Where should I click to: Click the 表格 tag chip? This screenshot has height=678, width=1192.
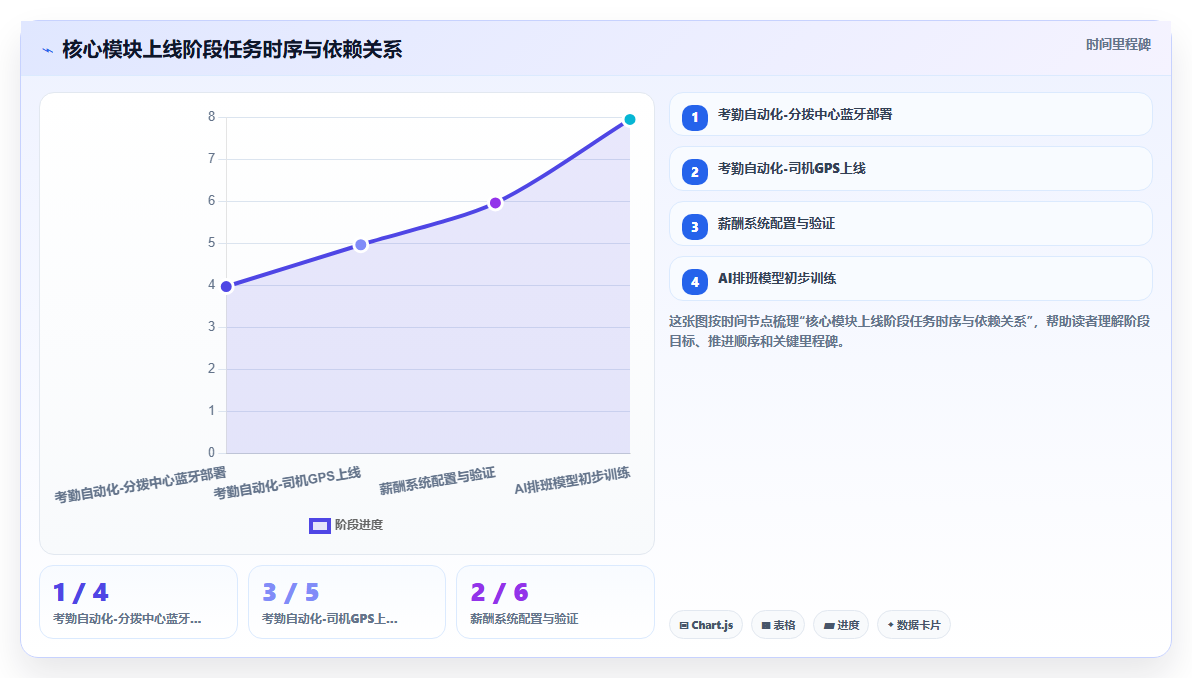(778, 625)
